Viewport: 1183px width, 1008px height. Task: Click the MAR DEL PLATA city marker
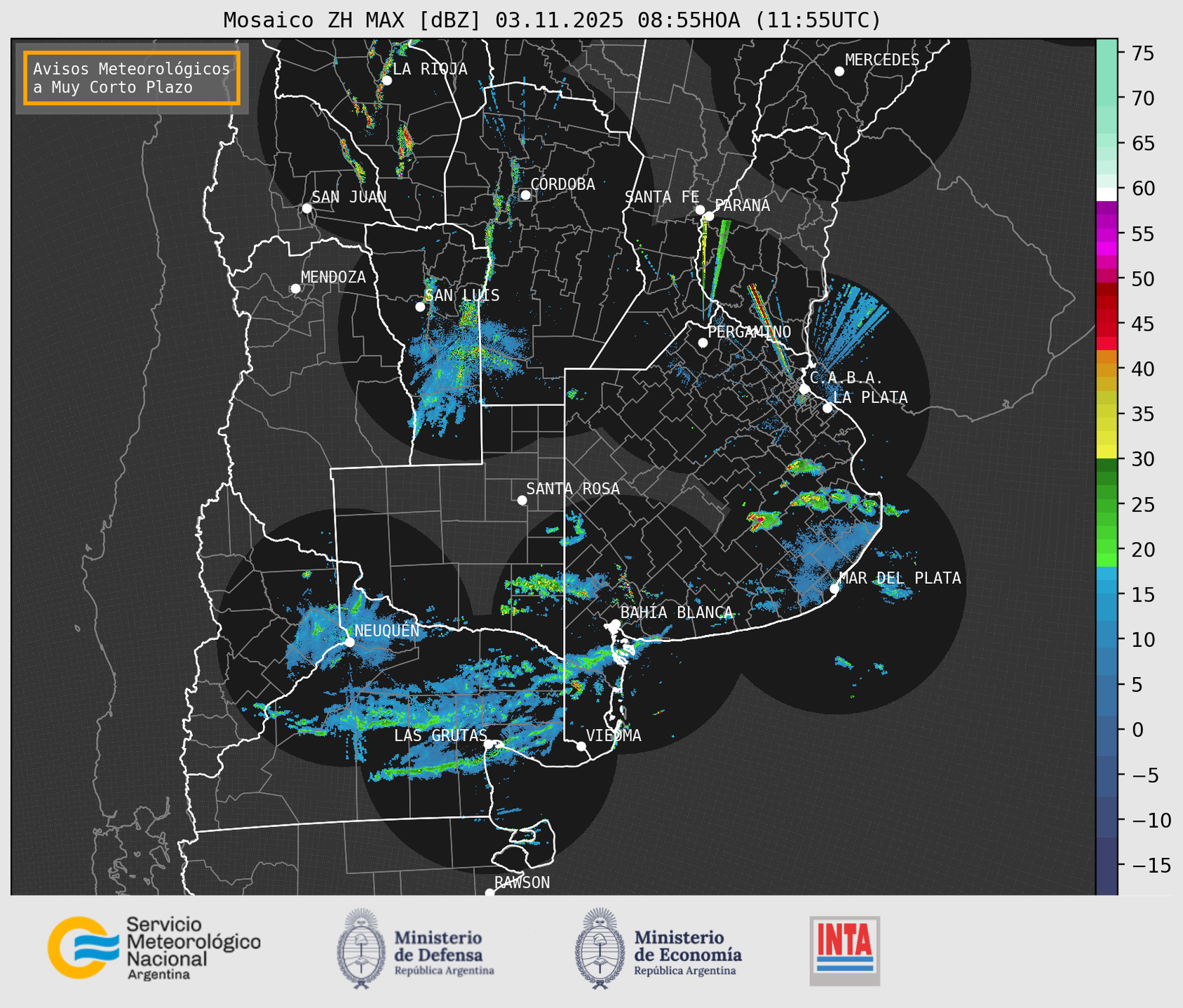click(x=834, y=588)
